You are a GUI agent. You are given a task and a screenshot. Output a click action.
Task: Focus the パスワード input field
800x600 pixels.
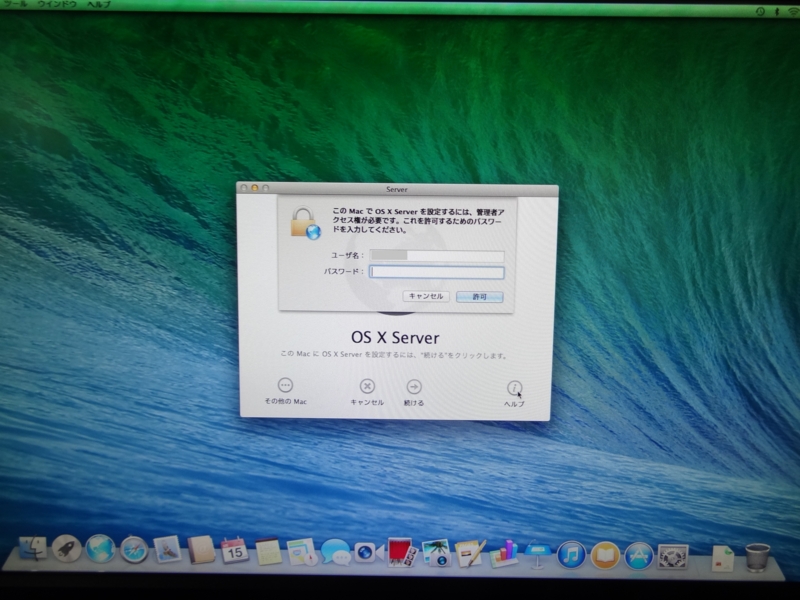(437, 272)
